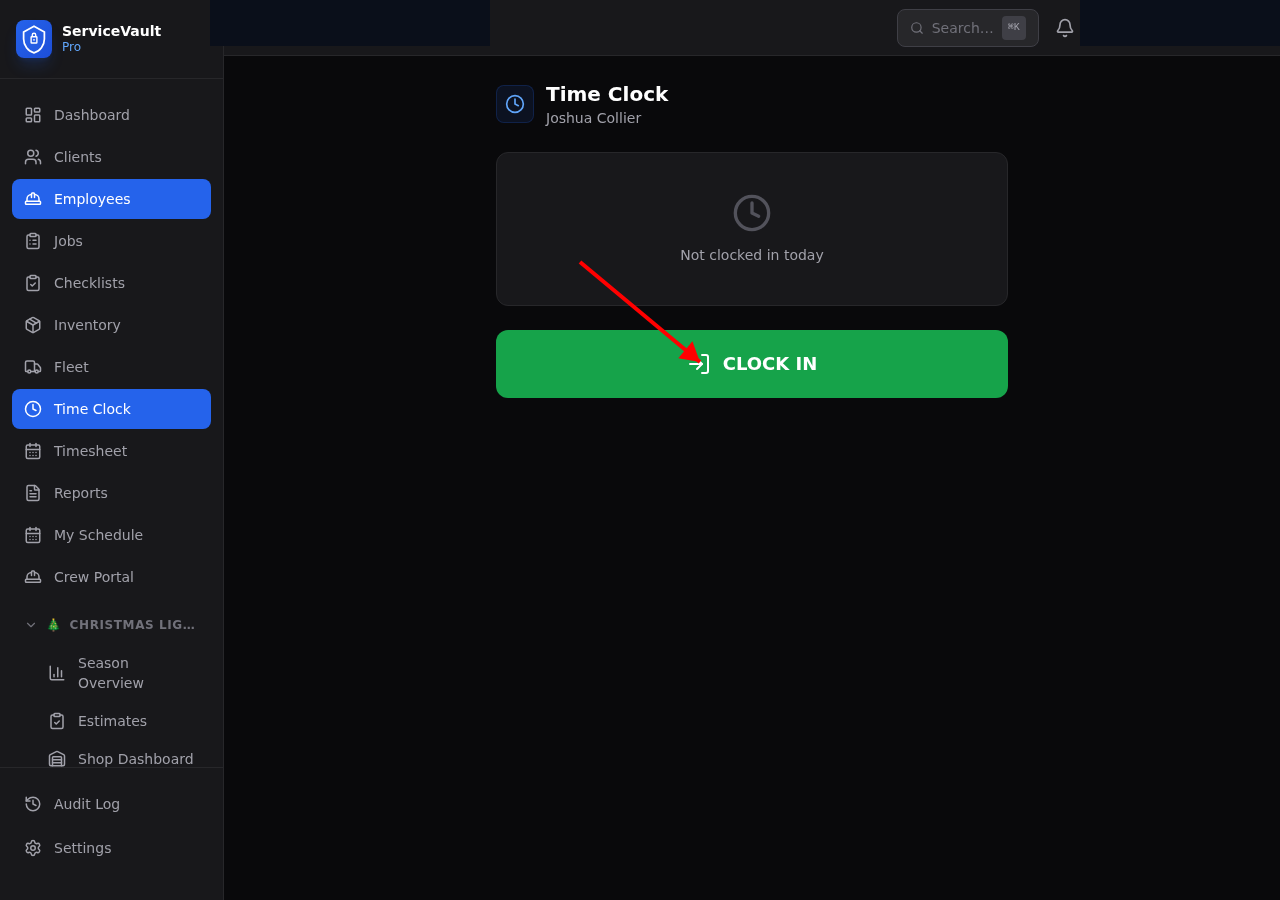Select the Dashboard icon in the sidebar
Viewport: 1280px width, 900px height.
[x=31, y=115]
